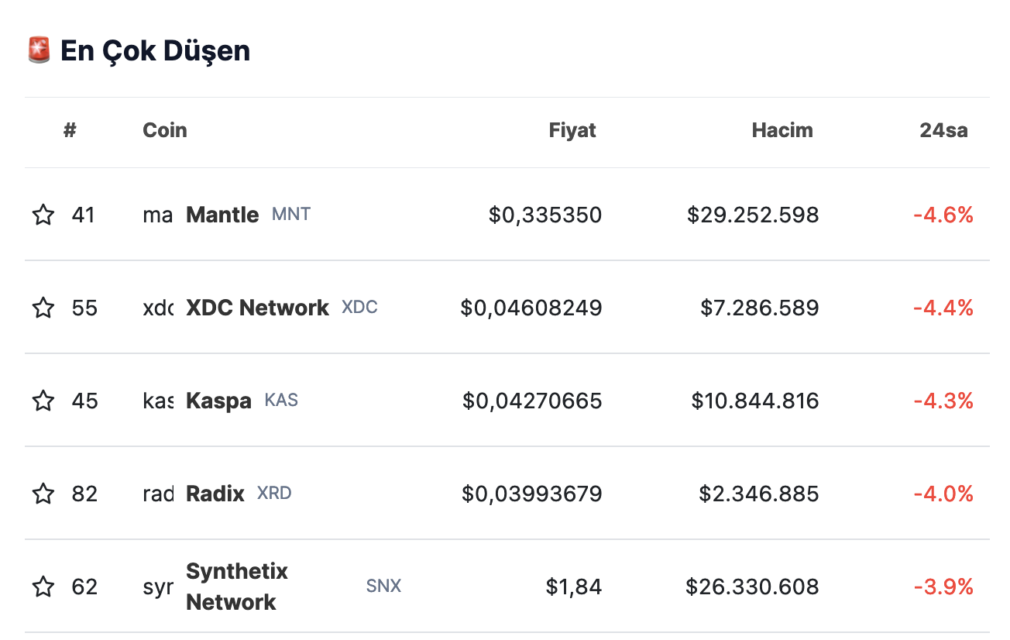
Task: Click the XDC coin logo placeholder
Action: [158, 308]
